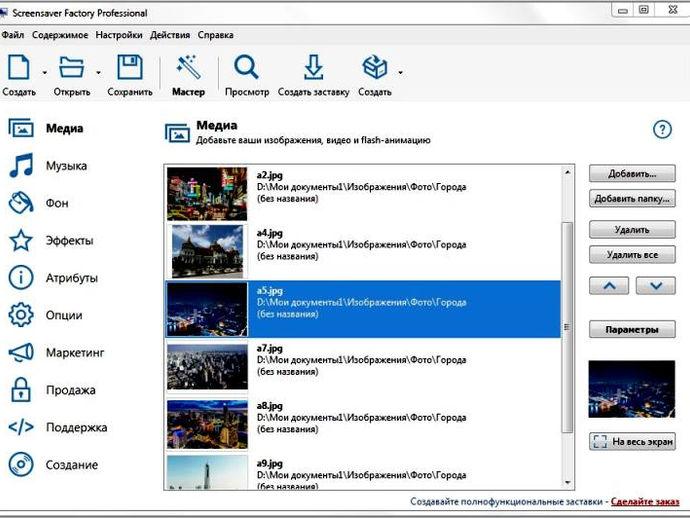
Task: Open the Действия menu
Action: [x=170, y=35]
